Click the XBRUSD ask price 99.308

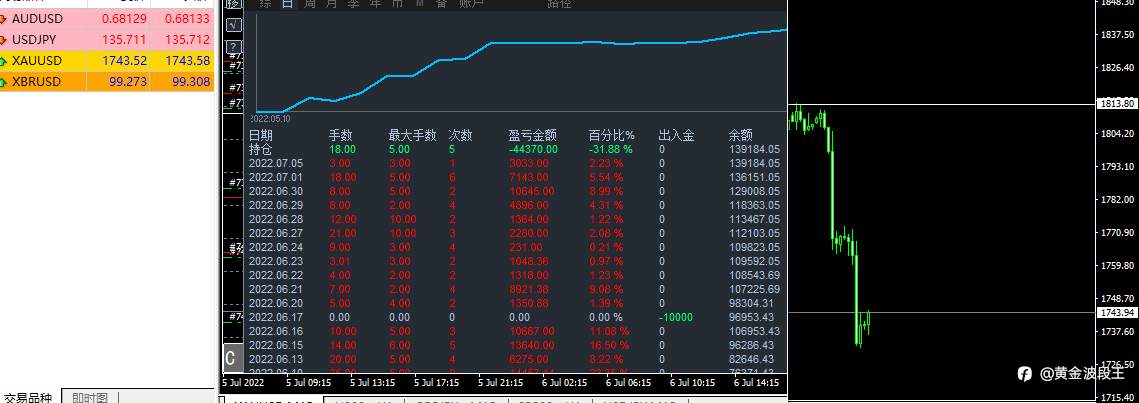tap(192, 82)
